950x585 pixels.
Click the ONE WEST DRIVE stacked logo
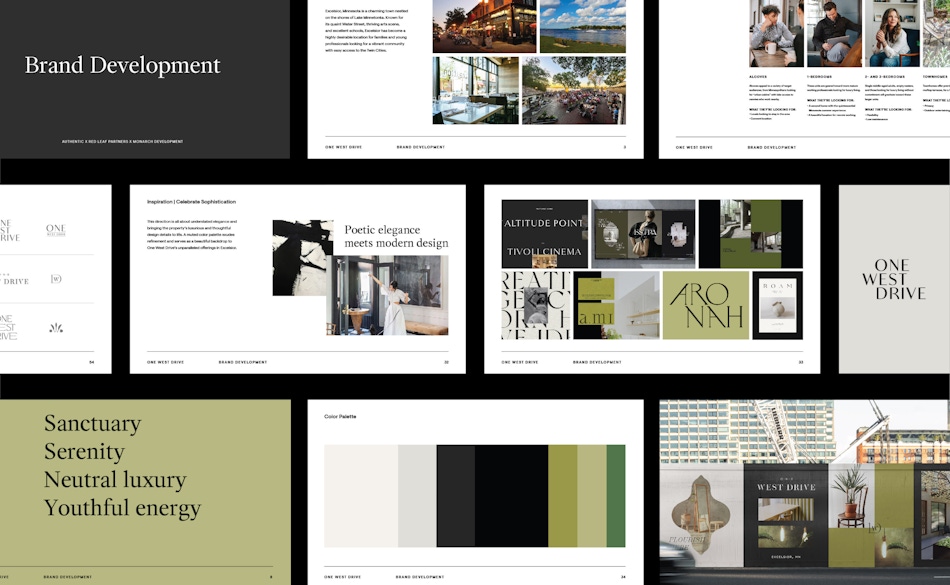pyautogui.click(x=894, y=279)
